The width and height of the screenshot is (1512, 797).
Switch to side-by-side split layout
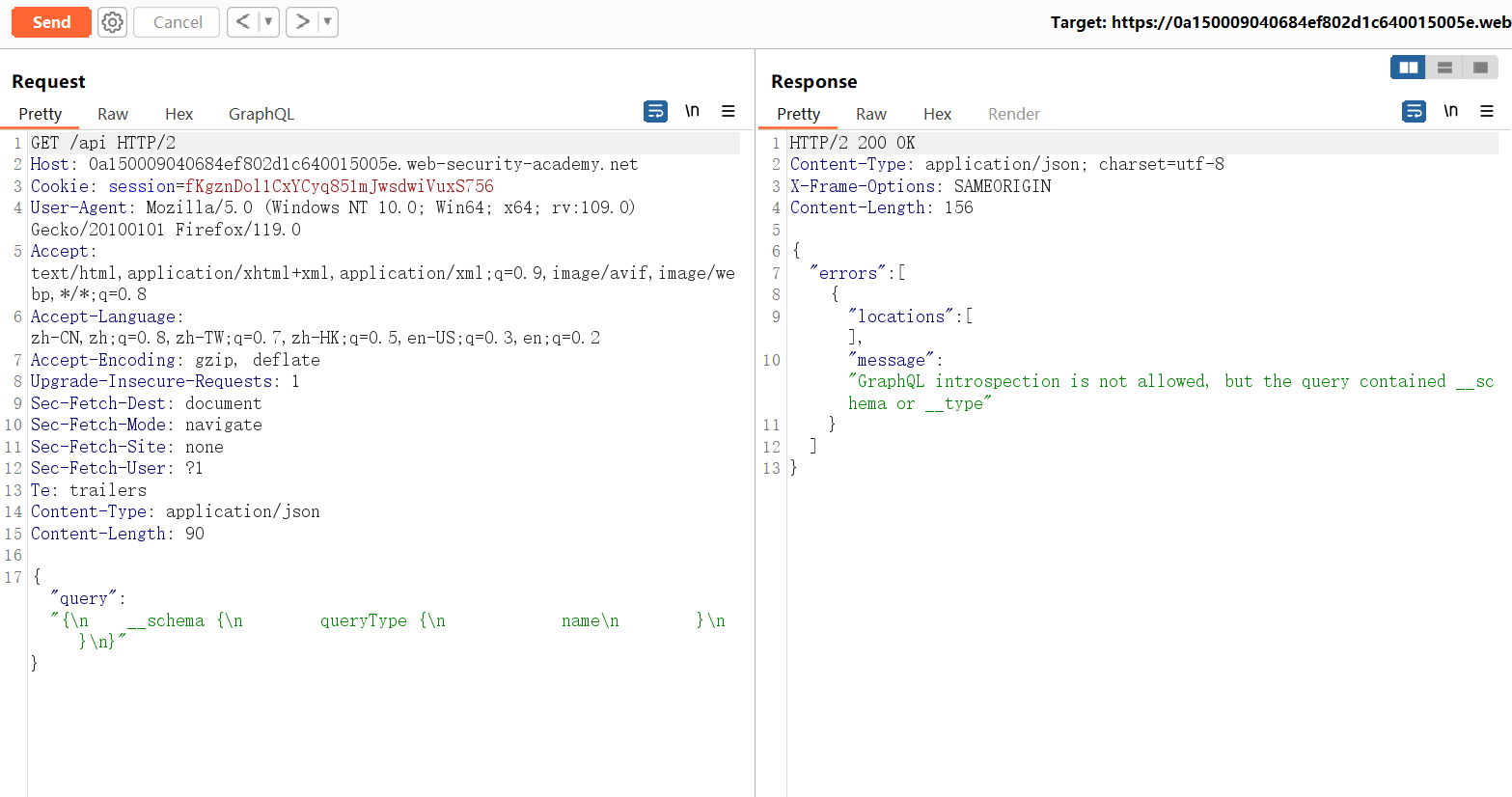coord(1408,68)
